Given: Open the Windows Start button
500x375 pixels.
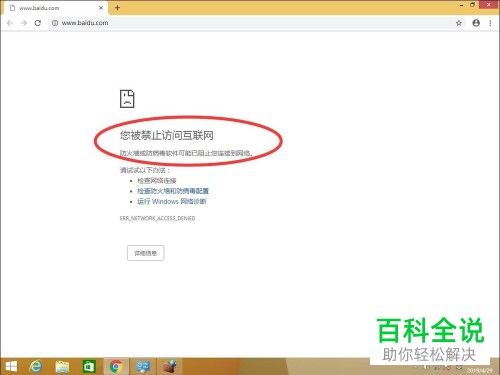Looking at the screenshot, I should [x=11, y=367].
